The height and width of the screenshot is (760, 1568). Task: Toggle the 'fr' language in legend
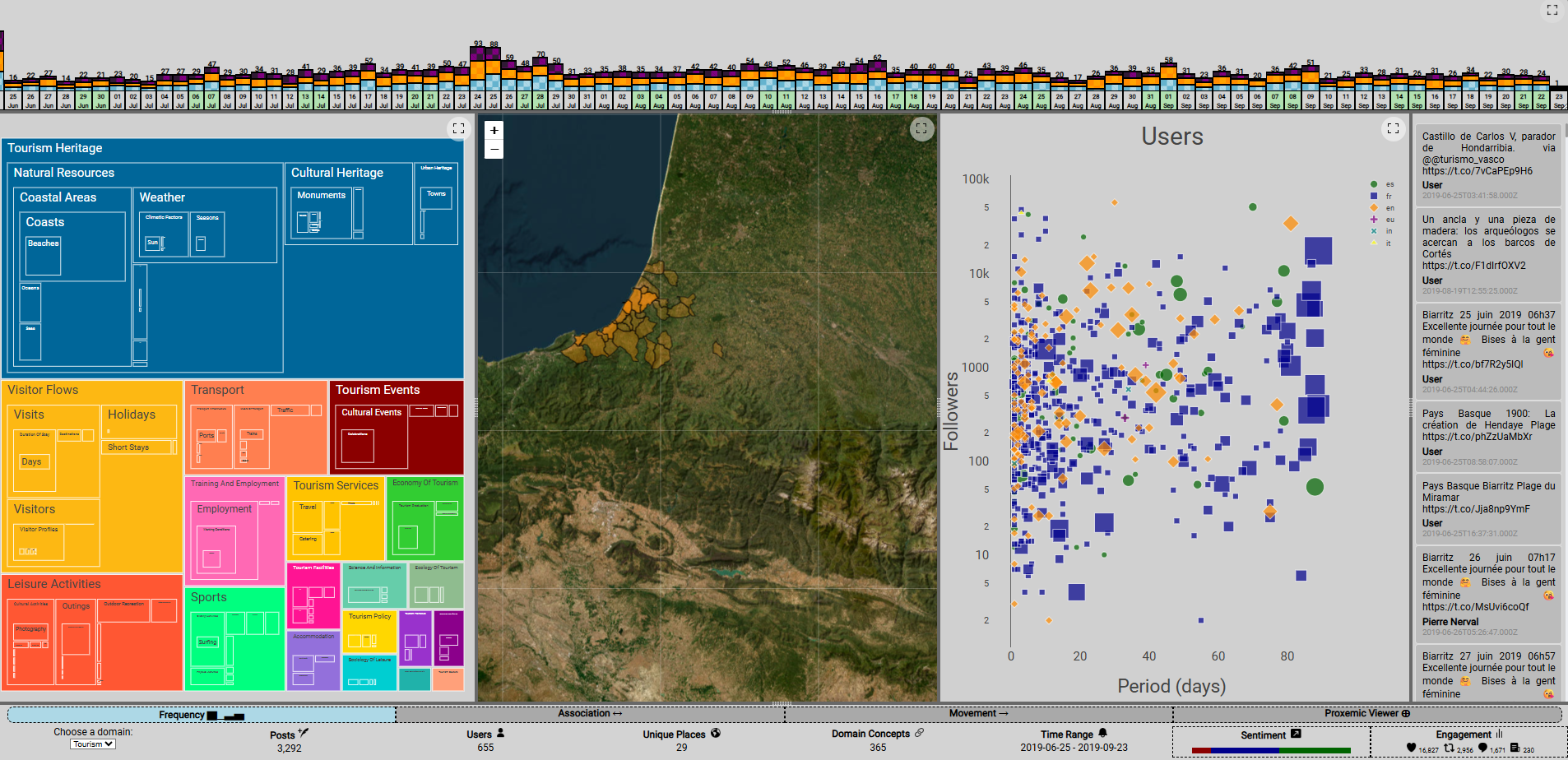tap(1381, 196)
